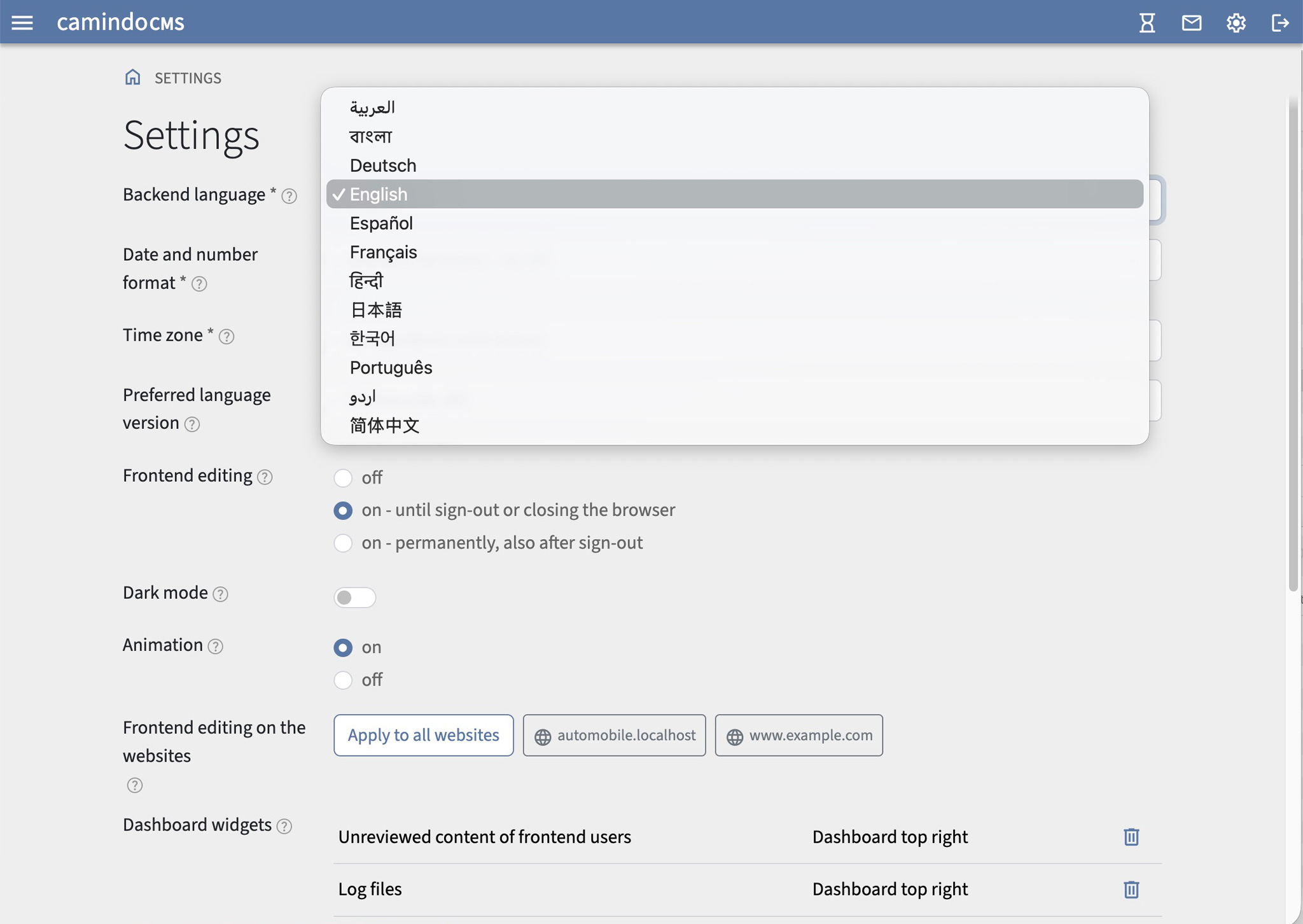The image size is (1303, 924).
Task: Show help for Date and number format
Action: pos(199,284)
